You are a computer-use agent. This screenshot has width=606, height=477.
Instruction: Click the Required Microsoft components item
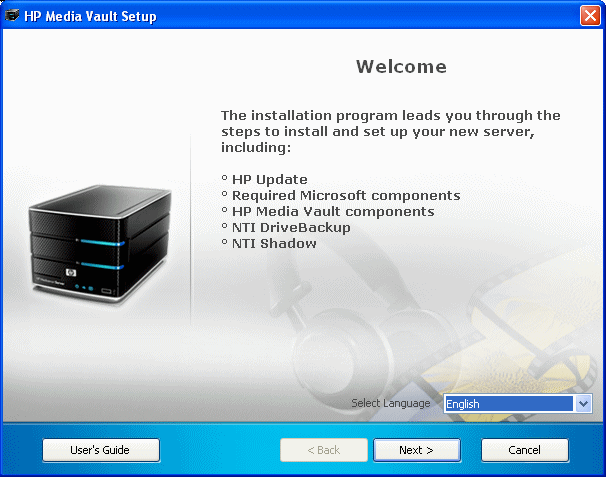click(x=345, y=196)
